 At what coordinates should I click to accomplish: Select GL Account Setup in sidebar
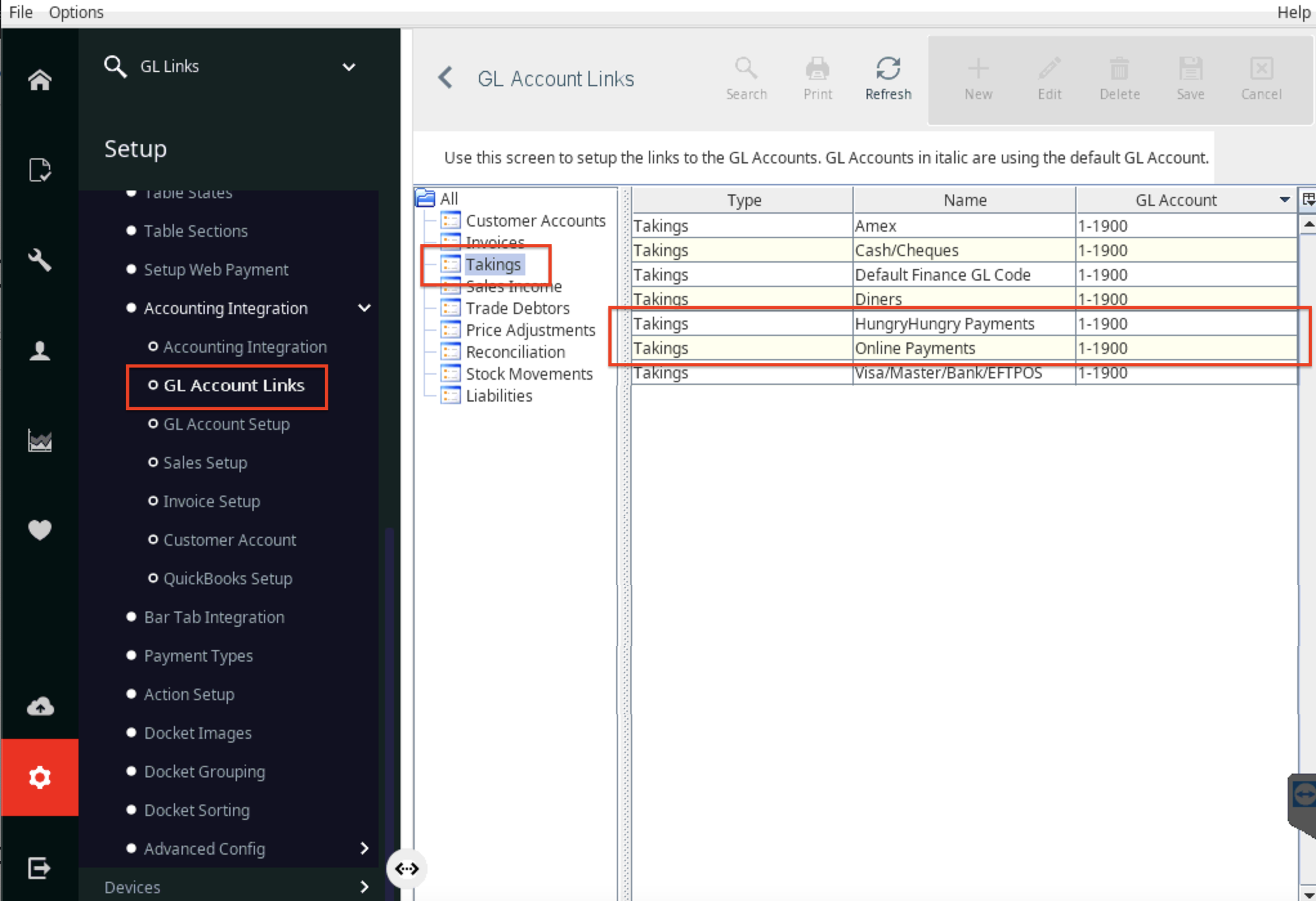point(226,424)
